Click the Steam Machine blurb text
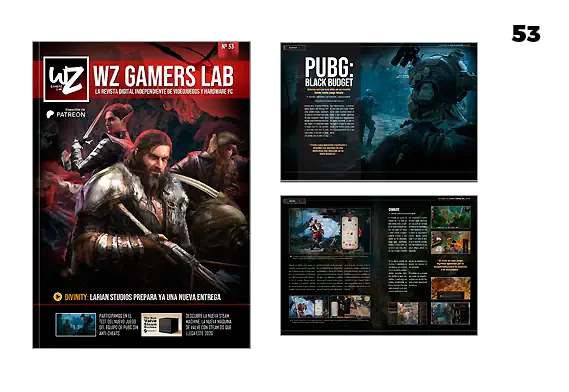Image resolution: width=569 pixels, height=392 pixels. 209,325
